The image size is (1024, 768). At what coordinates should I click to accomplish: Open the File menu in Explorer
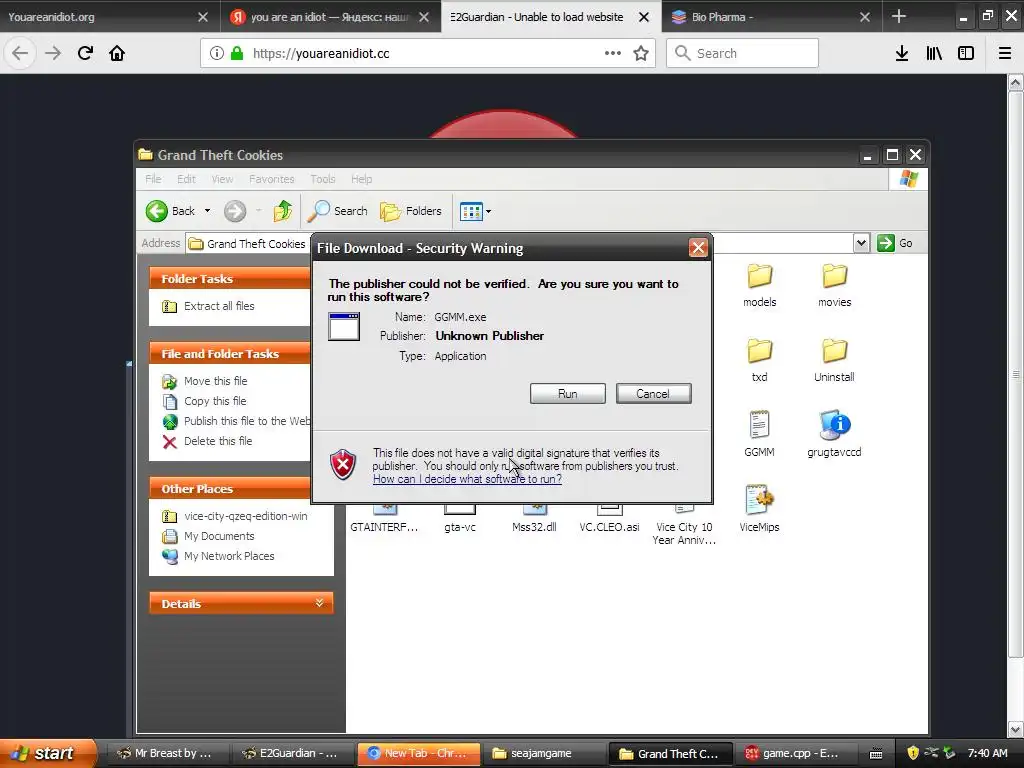coord(153,179)
